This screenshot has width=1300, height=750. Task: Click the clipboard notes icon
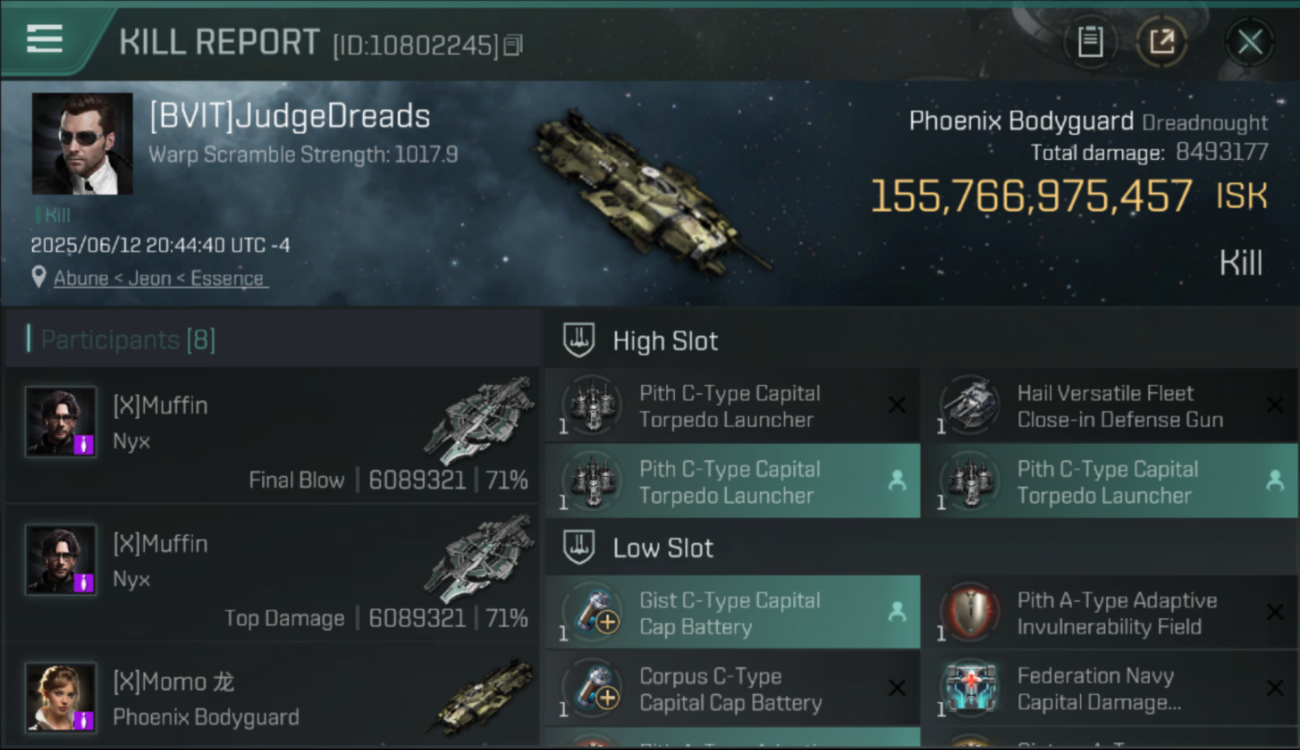point(1090,42)
